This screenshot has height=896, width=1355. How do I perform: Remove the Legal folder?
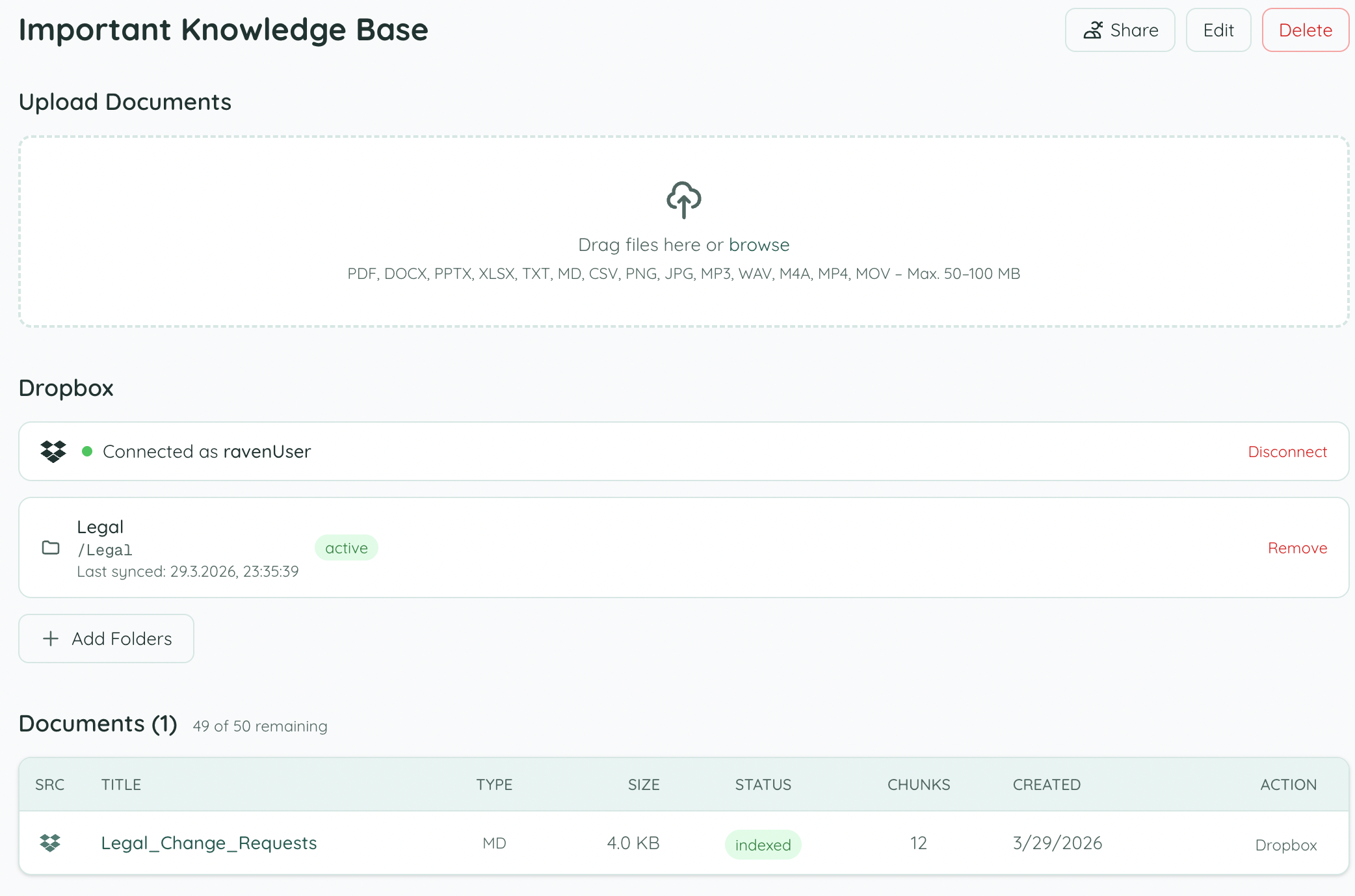click(1297, 547)
